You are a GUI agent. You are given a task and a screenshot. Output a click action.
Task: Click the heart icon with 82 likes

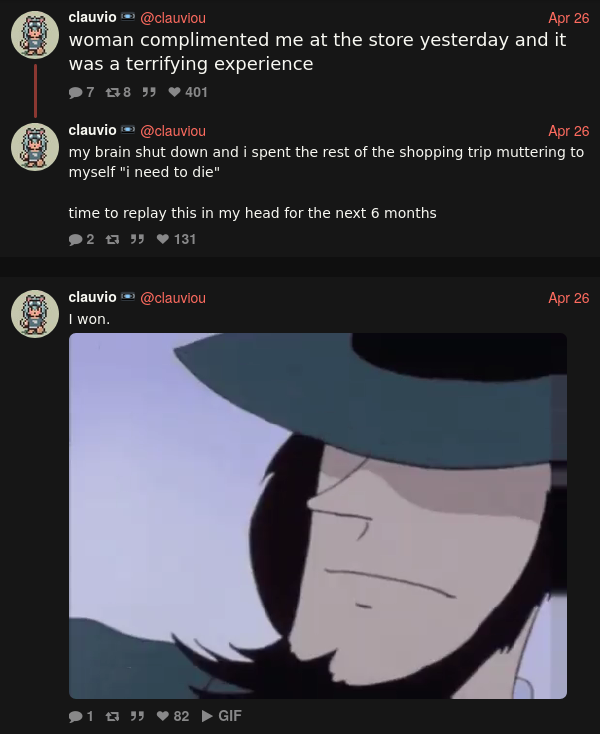(162, 716)
